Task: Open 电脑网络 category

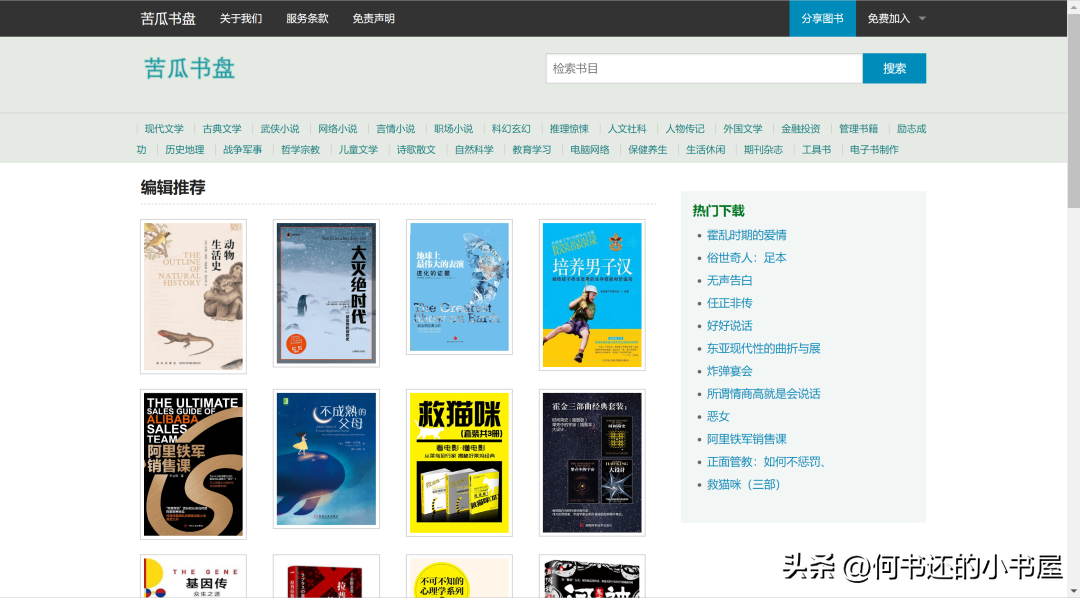Action: [590, 150]
